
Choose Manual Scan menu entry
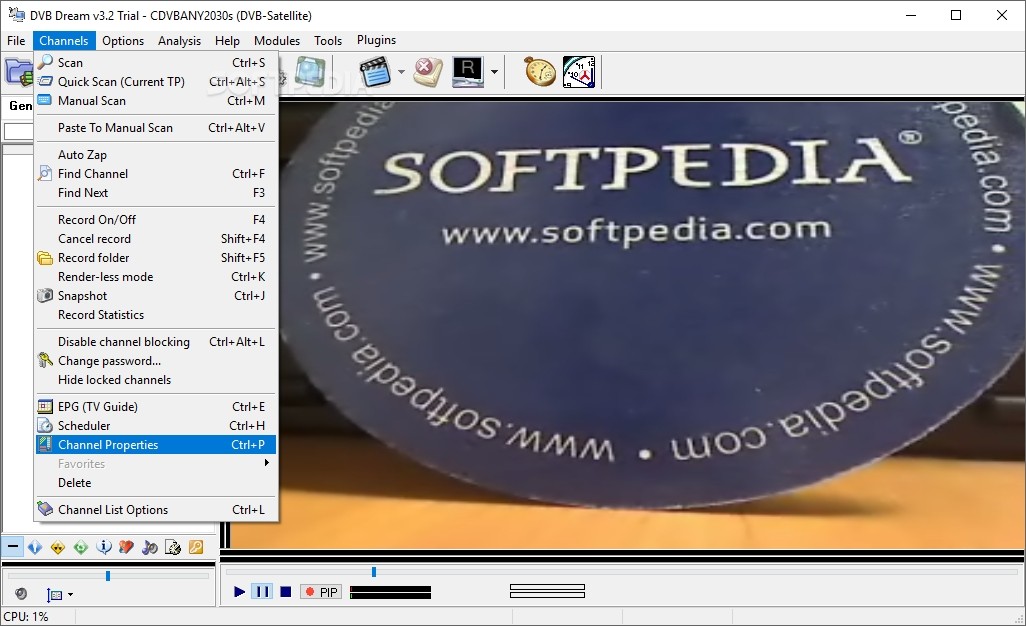pyautogui.click(x=156, y=101)
